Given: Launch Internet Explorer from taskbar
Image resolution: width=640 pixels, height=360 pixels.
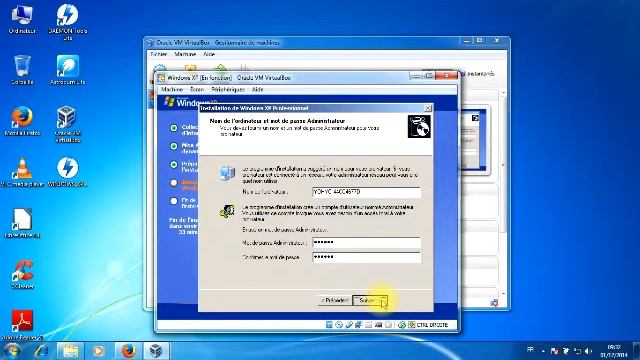Looking at the screenshot, I should [41, 351].
